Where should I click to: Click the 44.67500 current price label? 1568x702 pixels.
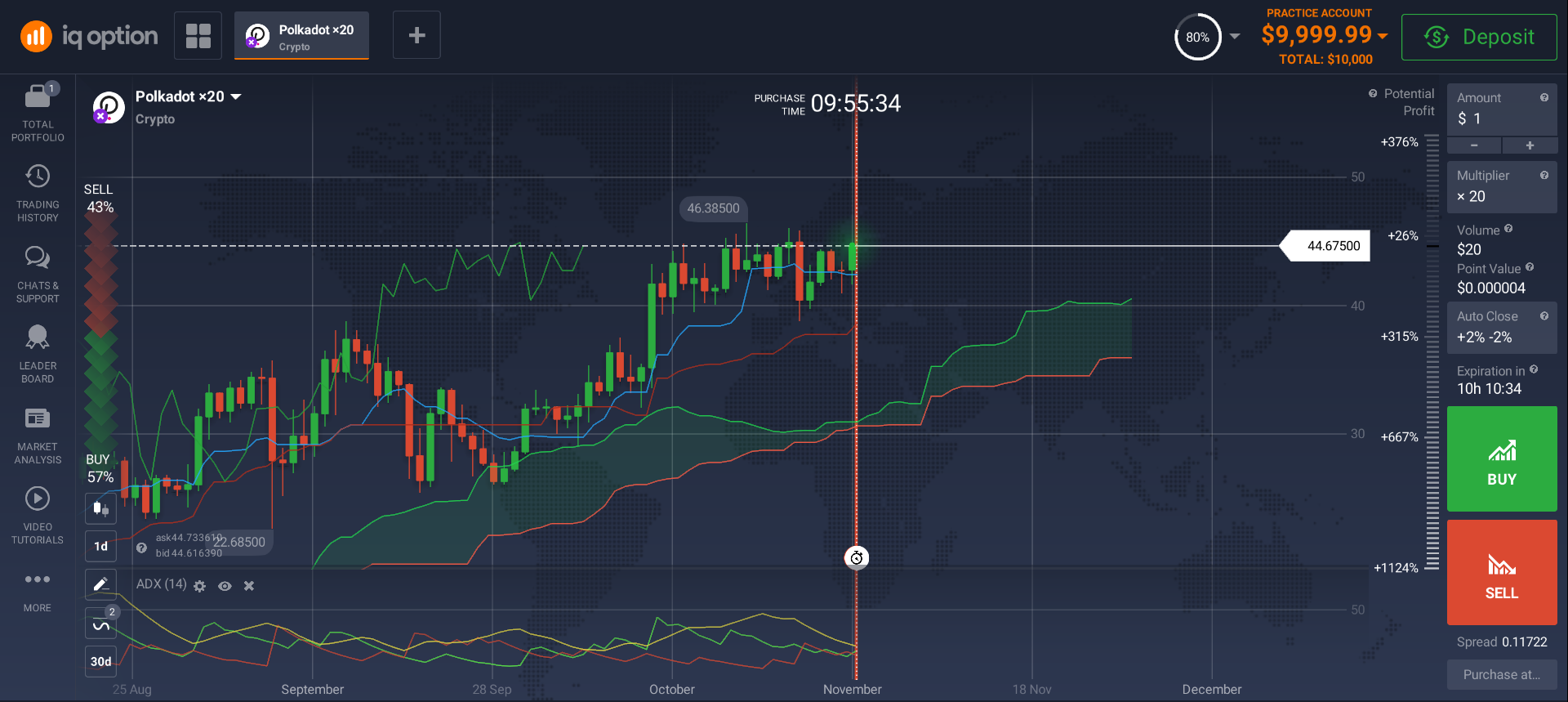click(1325, 246)
